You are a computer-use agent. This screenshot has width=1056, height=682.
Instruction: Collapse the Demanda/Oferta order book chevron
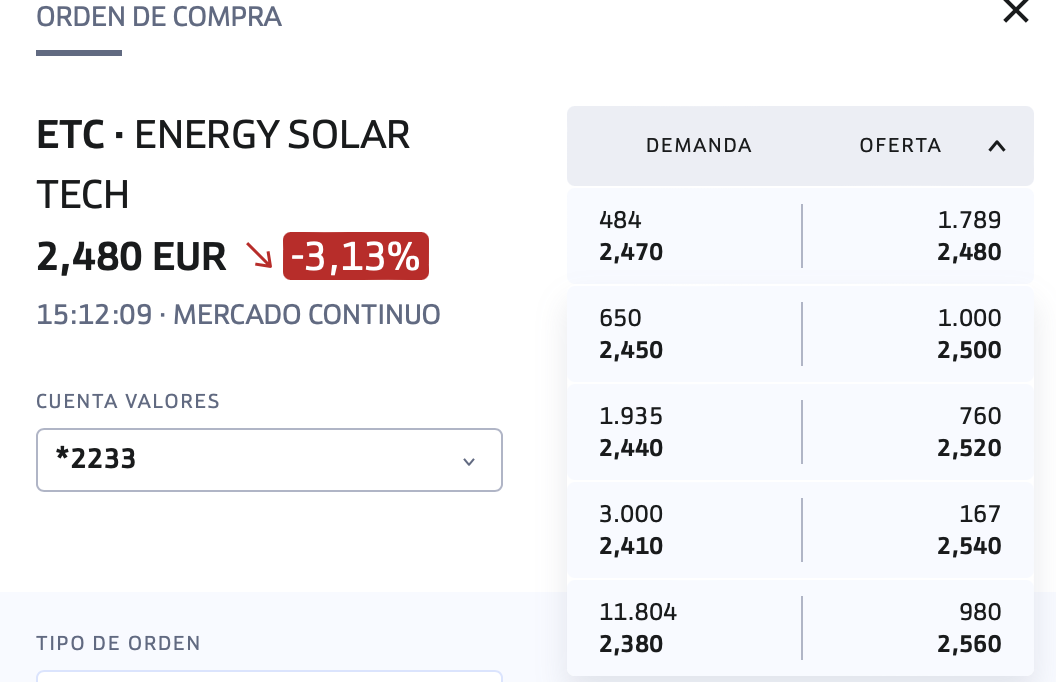(997, 146)
